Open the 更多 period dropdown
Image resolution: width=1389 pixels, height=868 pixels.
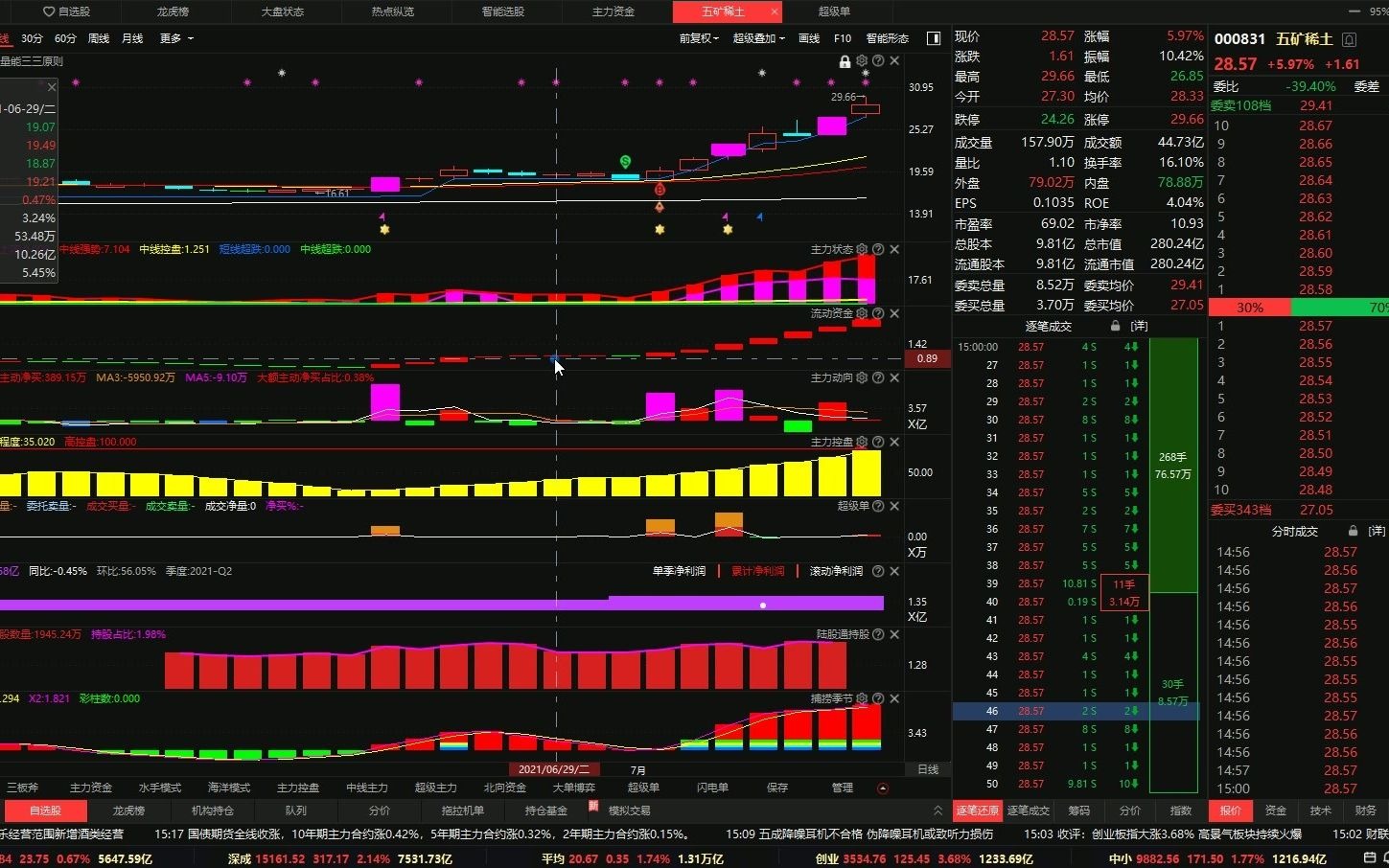coord(176,38)
